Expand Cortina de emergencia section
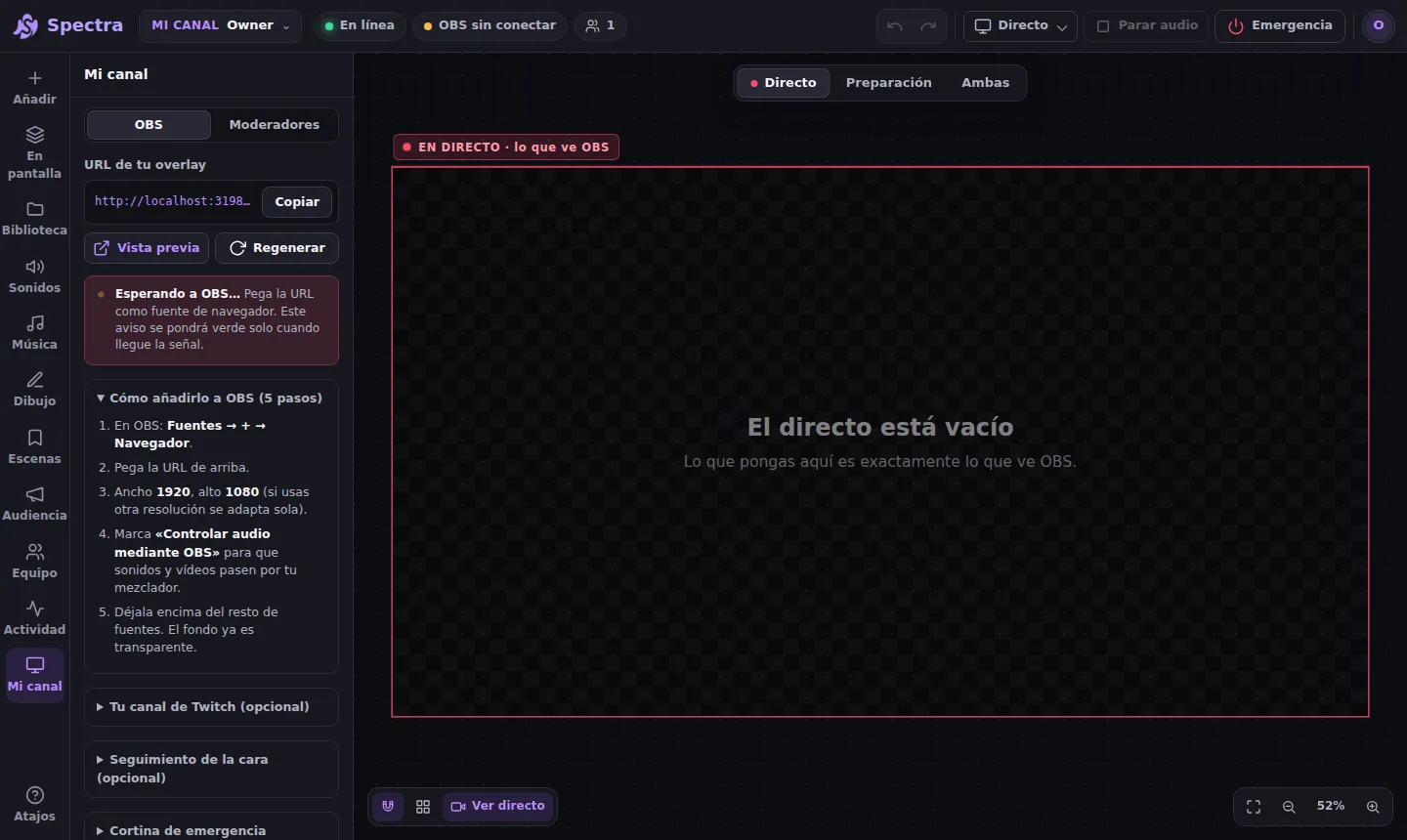The width and height of the screenshot is (1407, 840). coord(211,828)
